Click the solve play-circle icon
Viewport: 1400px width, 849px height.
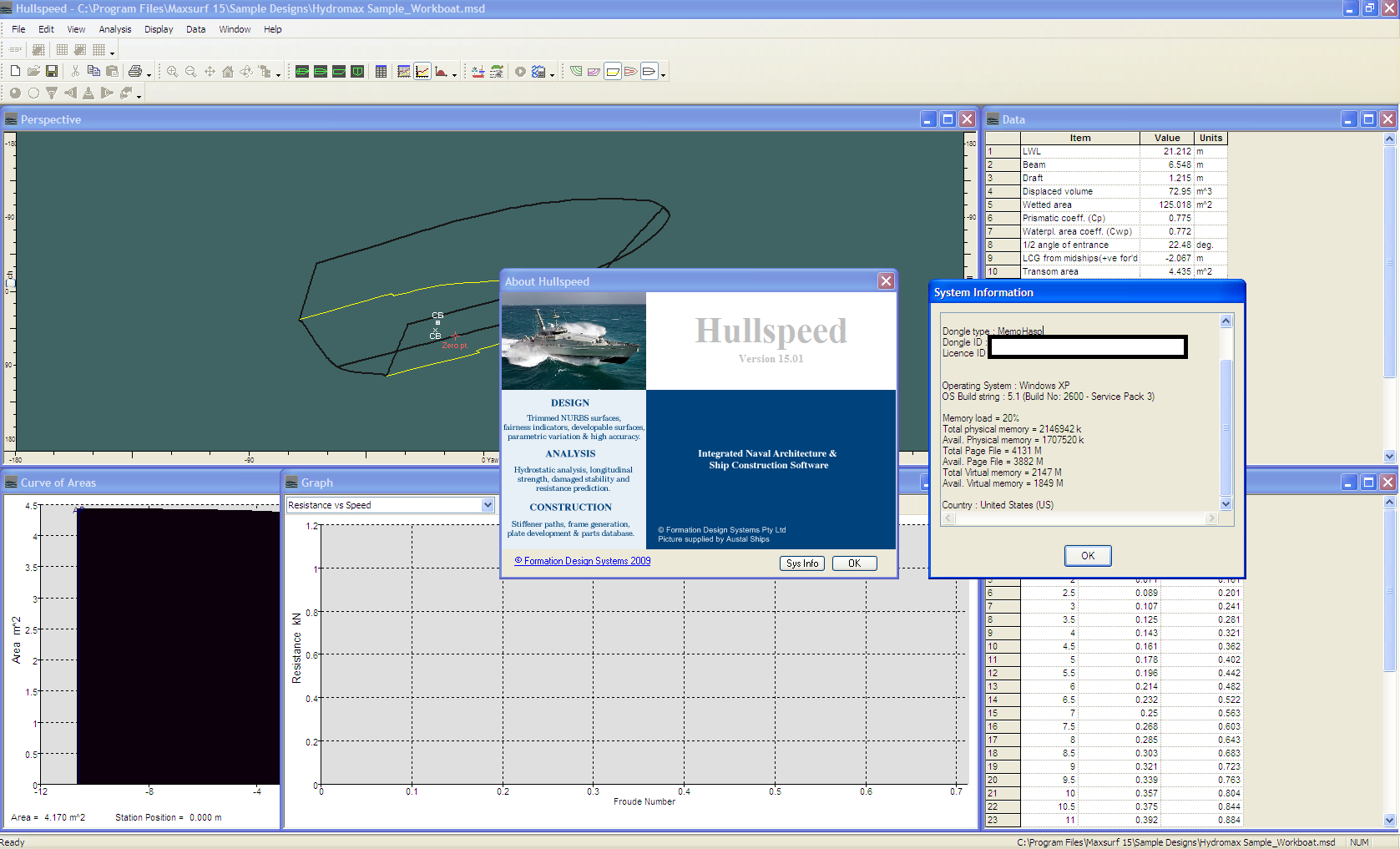[520, 72]
